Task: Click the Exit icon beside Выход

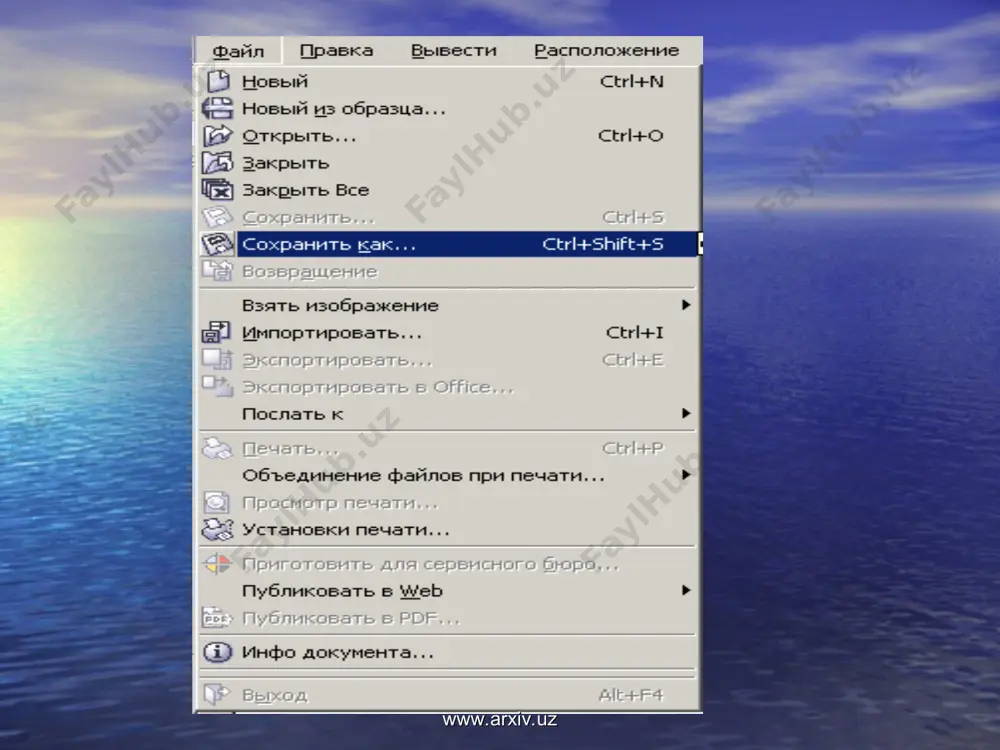Action: tap(217, 694)
